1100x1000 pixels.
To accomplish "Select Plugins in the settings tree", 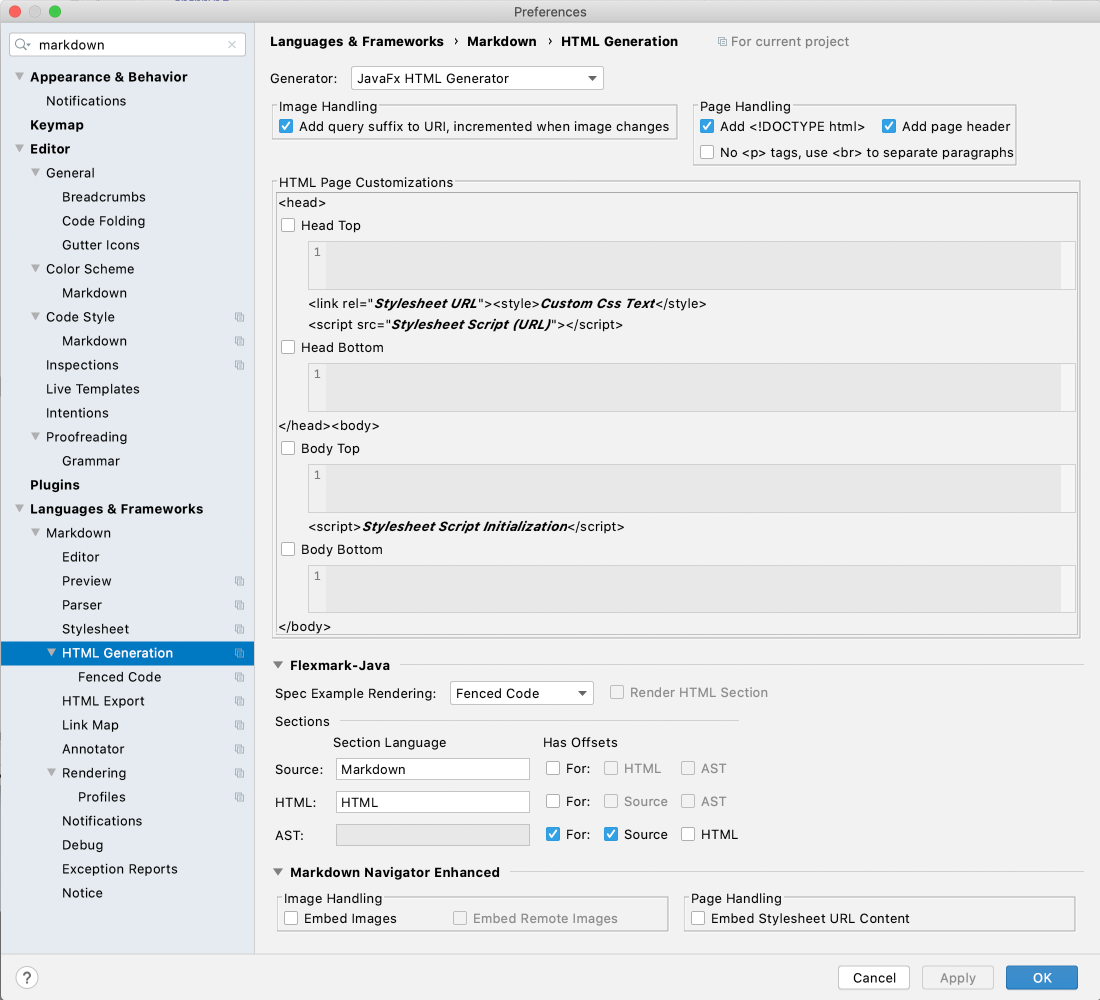I will [x=55, y=485].
